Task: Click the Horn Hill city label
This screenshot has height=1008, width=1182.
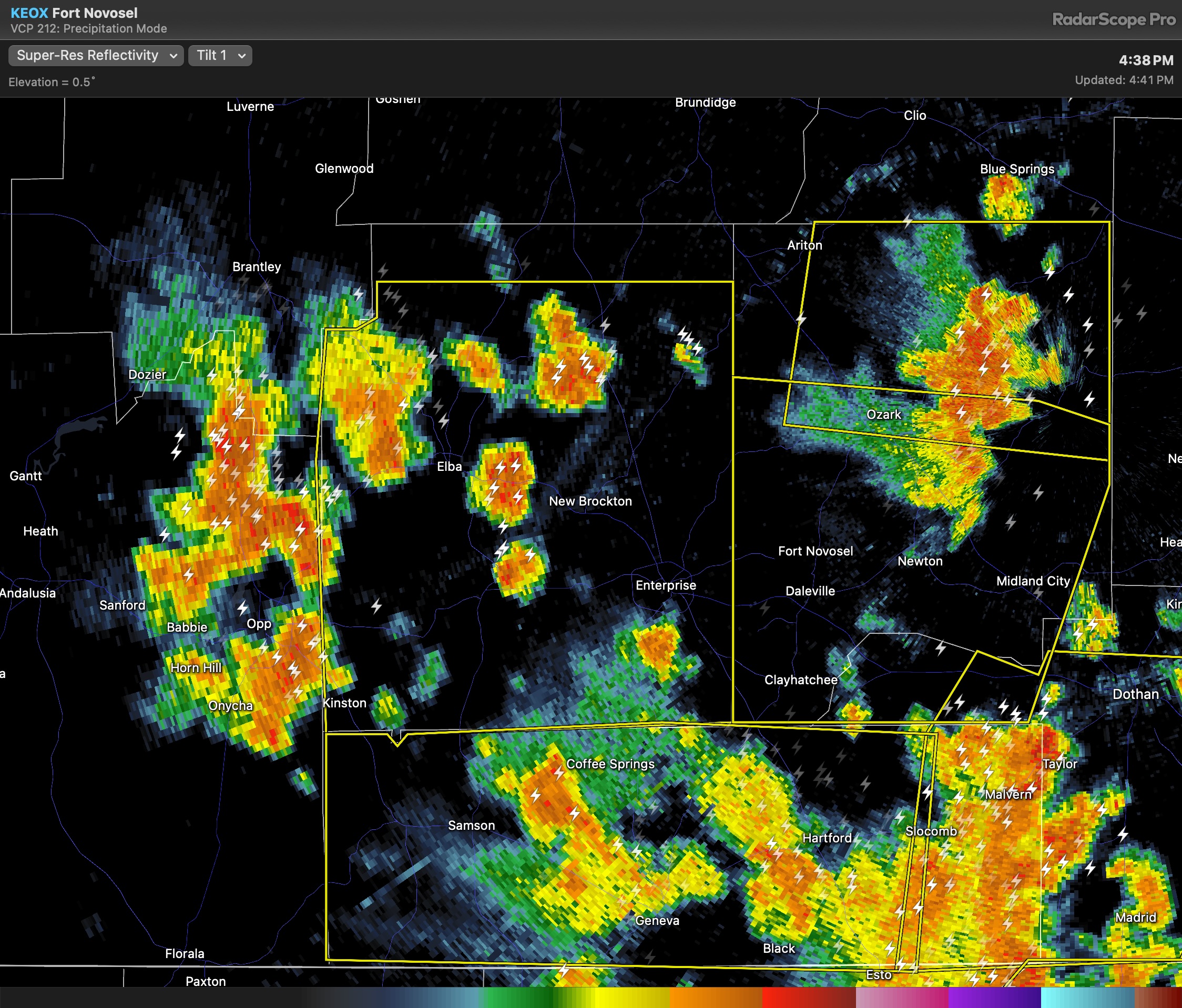Action: coord(196,667)
